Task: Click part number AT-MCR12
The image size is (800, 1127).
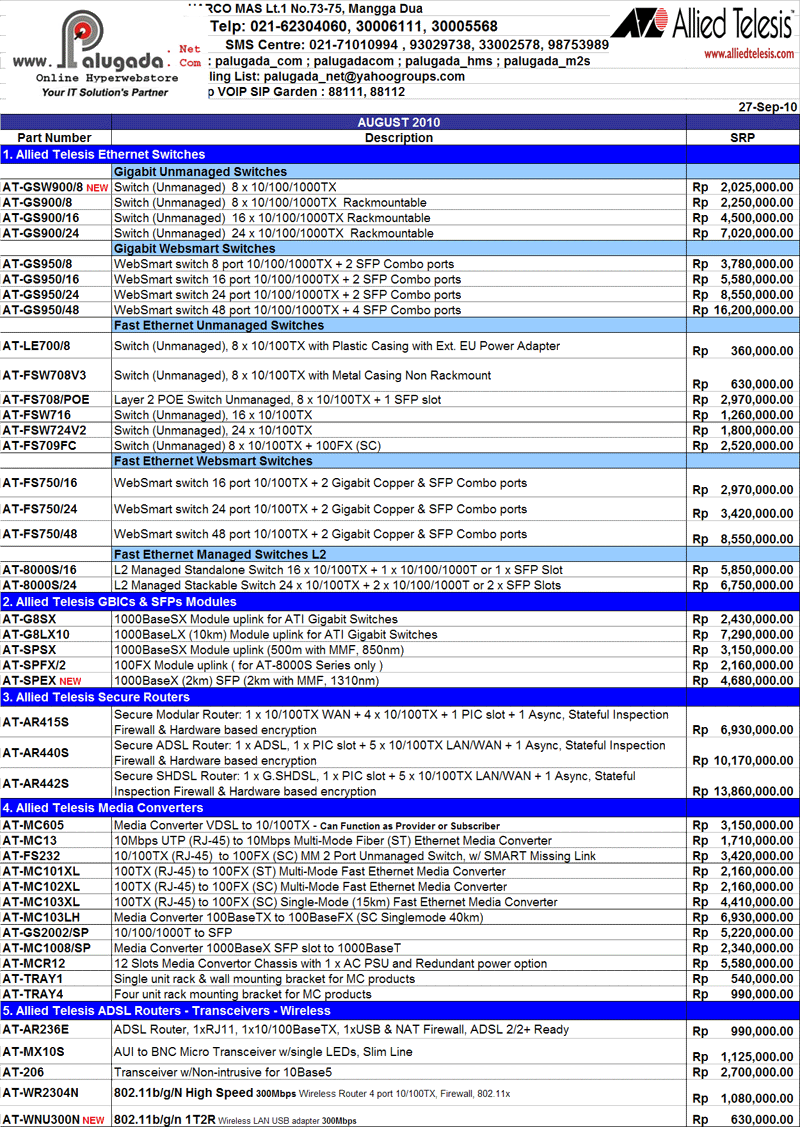Action: [34, 964]
